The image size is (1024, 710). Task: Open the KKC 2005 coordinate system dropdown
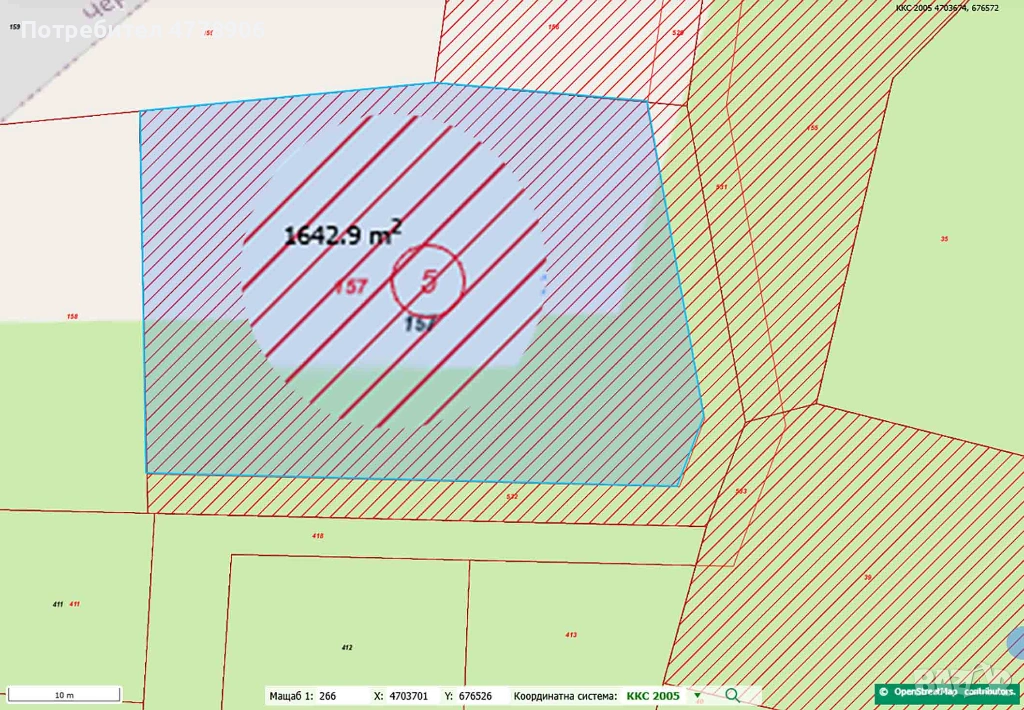(696, 696)
